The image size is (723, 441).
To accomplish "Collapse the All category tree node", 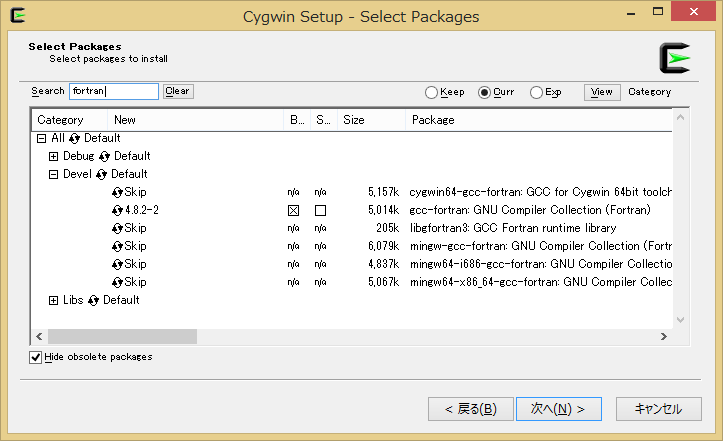I will 41,138.
